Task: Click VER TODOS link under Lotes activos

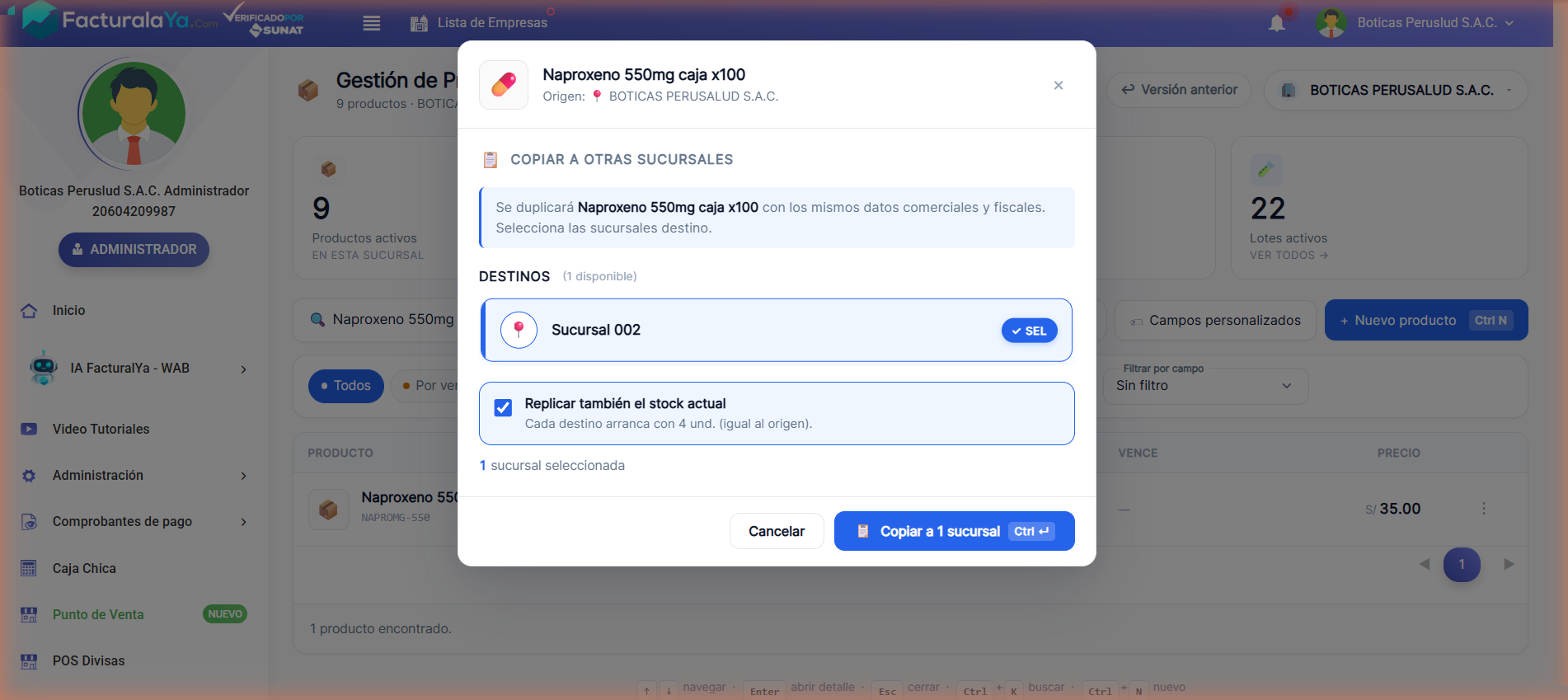Action: pos(1289,256)
